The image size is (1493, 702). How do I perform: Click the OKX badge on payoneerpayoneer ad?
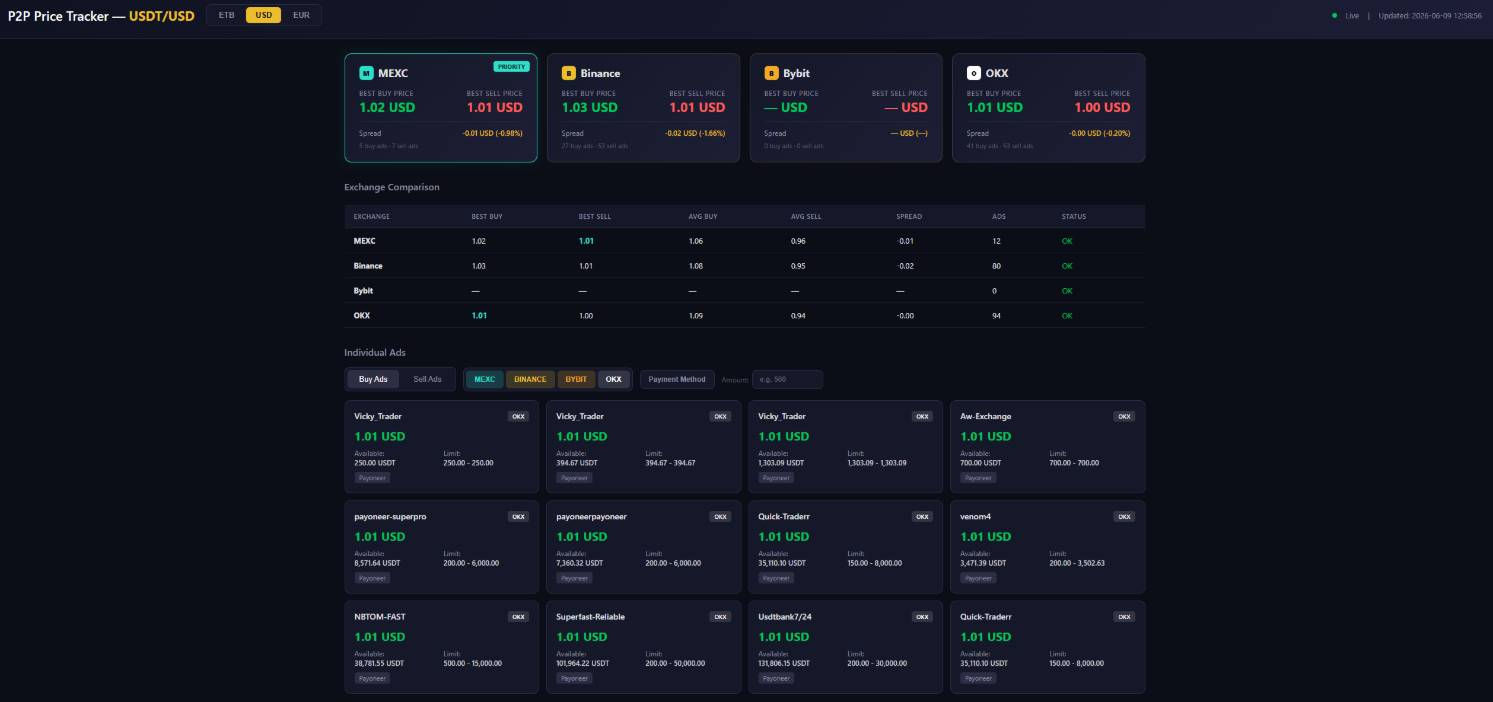[x=720, y=517]
